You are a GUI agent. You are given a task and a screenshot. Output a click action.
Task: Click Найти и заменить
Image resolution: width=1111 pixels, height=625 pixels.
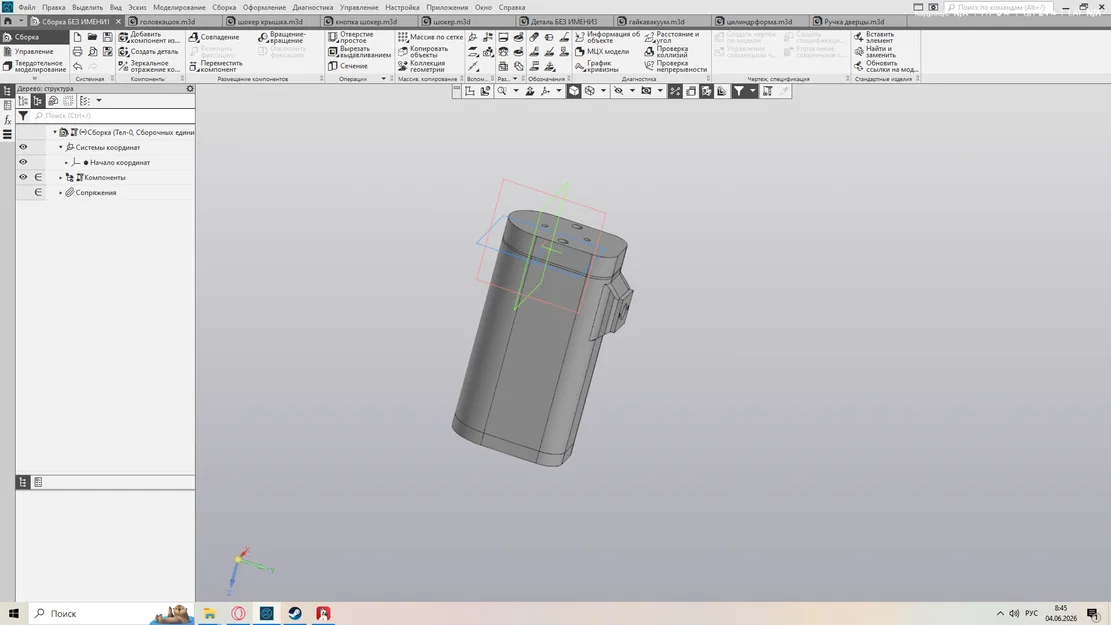coord(875,52)
